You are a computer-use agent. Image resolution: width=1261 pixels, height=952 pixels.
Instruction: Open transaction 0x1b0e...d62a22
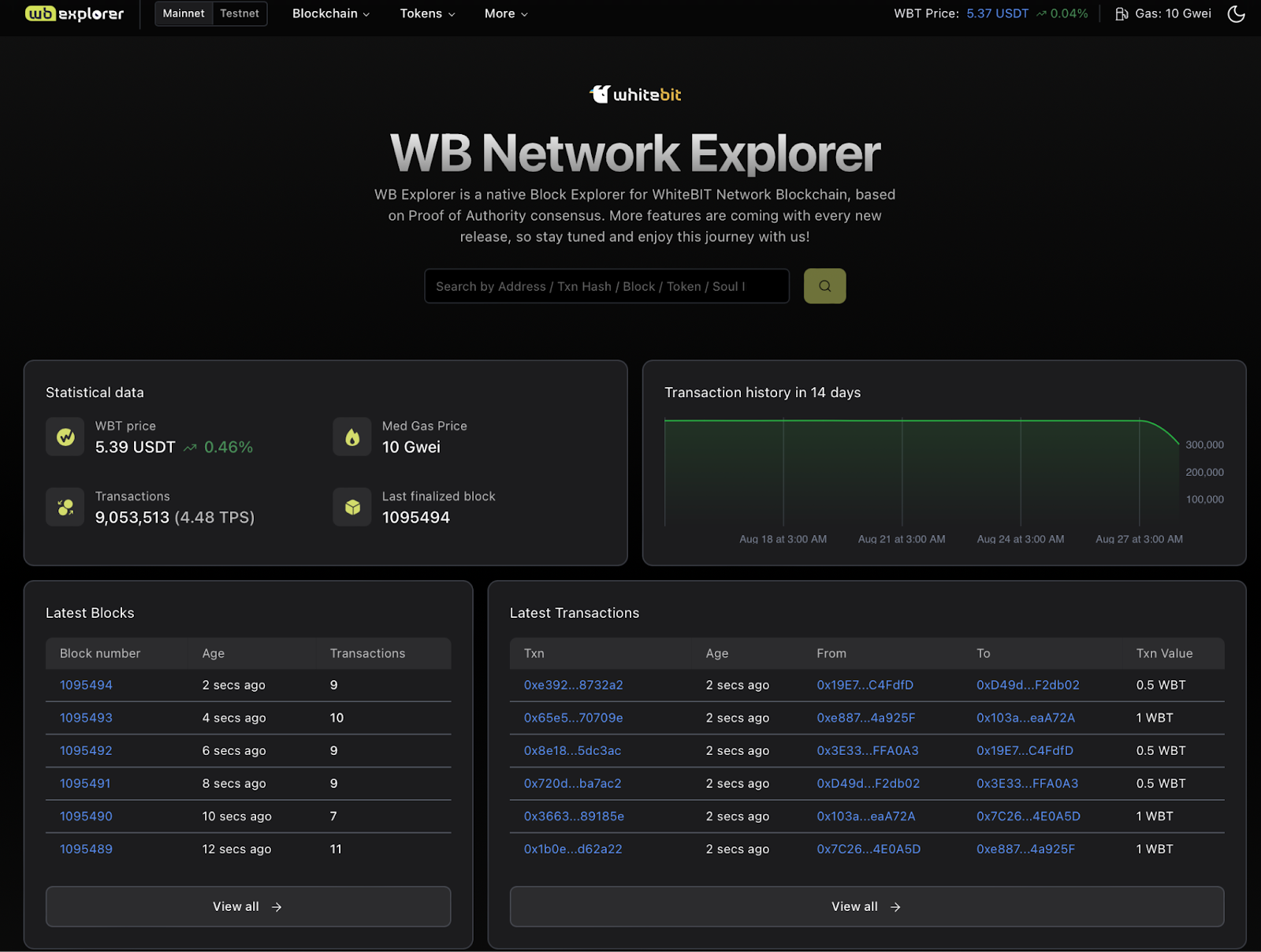(573, 849)
